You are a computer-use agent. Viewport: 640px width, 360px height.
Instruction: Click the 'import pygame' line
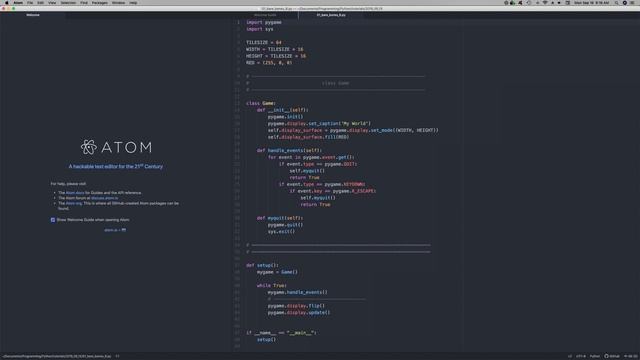point(264,22)
